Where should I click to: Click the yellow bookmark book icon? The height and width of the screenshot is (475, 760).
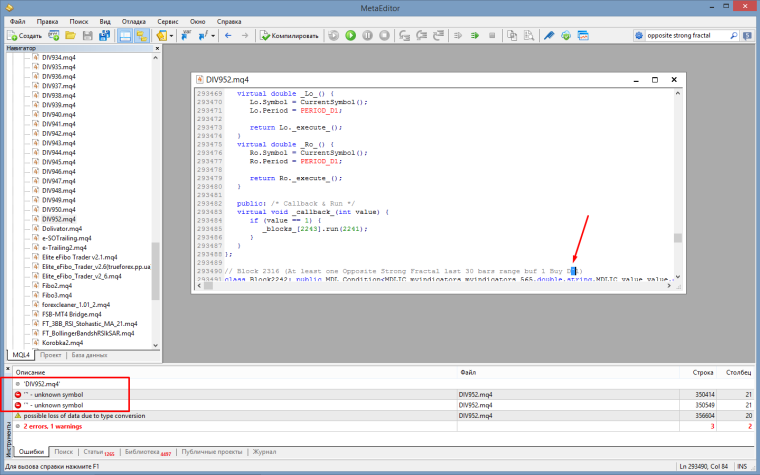(161, 35)
